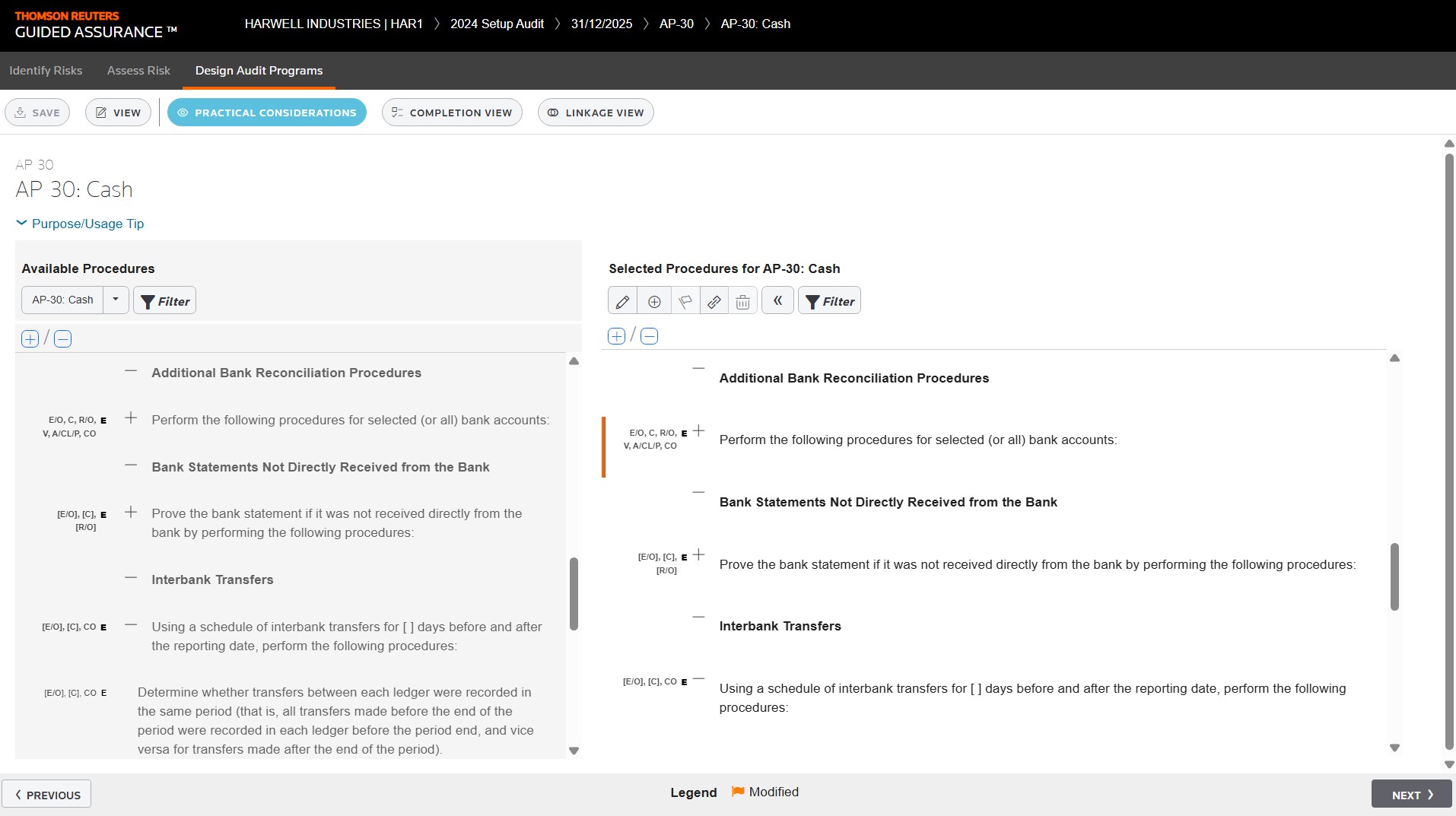Viewport: 1456px width, 816px height.
Task: Collapse all in Selected Procedures panel
Action: [x=649, y=336]
